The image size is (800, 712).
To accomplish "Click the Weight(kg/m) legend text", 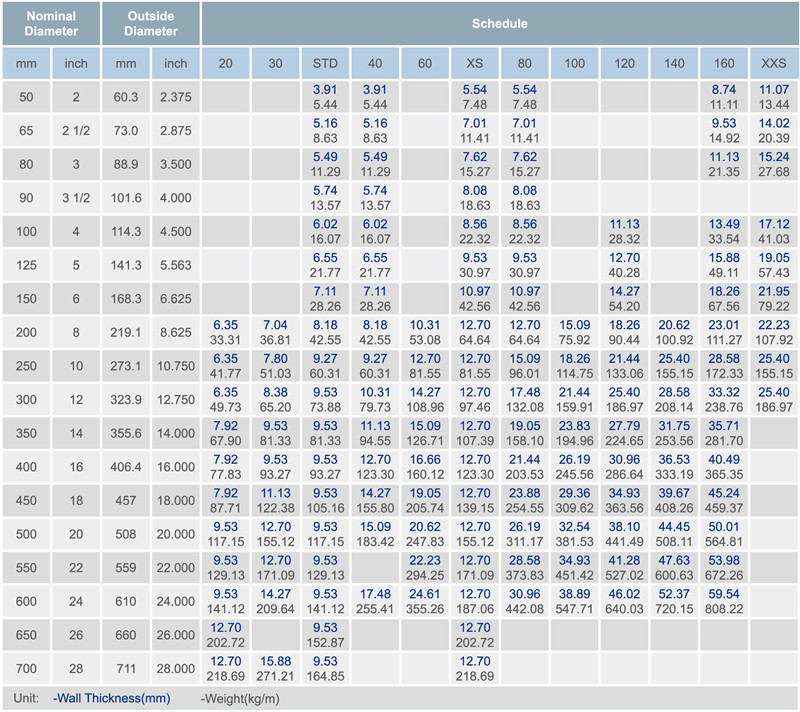I will [240, 699].
